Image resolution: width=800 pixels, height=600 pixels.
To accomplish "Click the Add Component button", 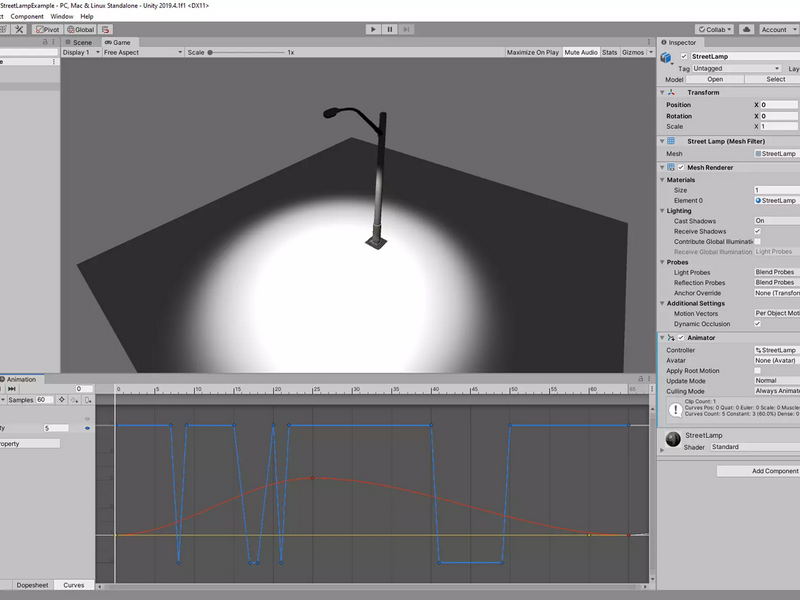I will [759, 471].
